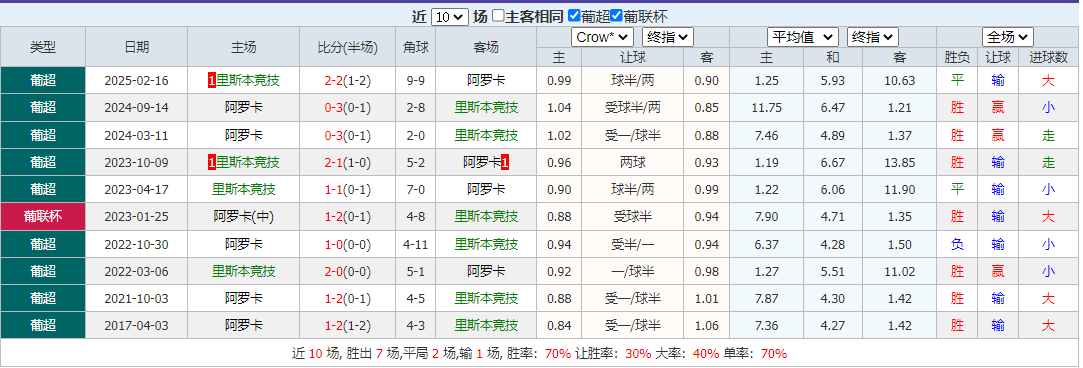Image resolution: width=1083 pixels, height=368 pixels.
Task: Open the 0-3(0-1) score in 2024-03-11 row
Action: (x=347, y=135)
